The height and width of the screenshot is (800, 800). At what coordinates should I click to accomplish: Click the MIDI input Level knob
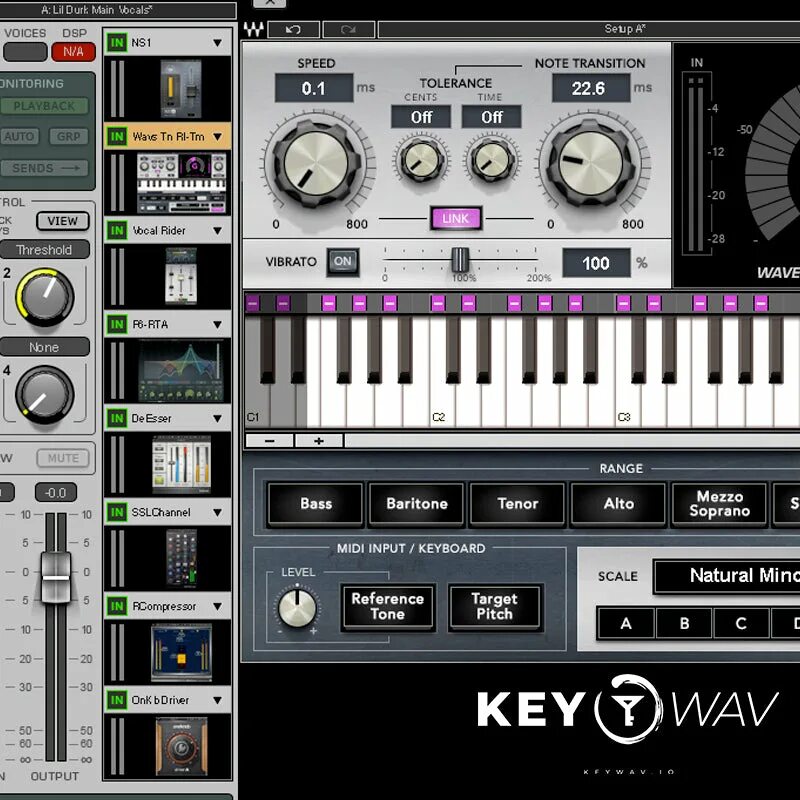click(297, 608)
